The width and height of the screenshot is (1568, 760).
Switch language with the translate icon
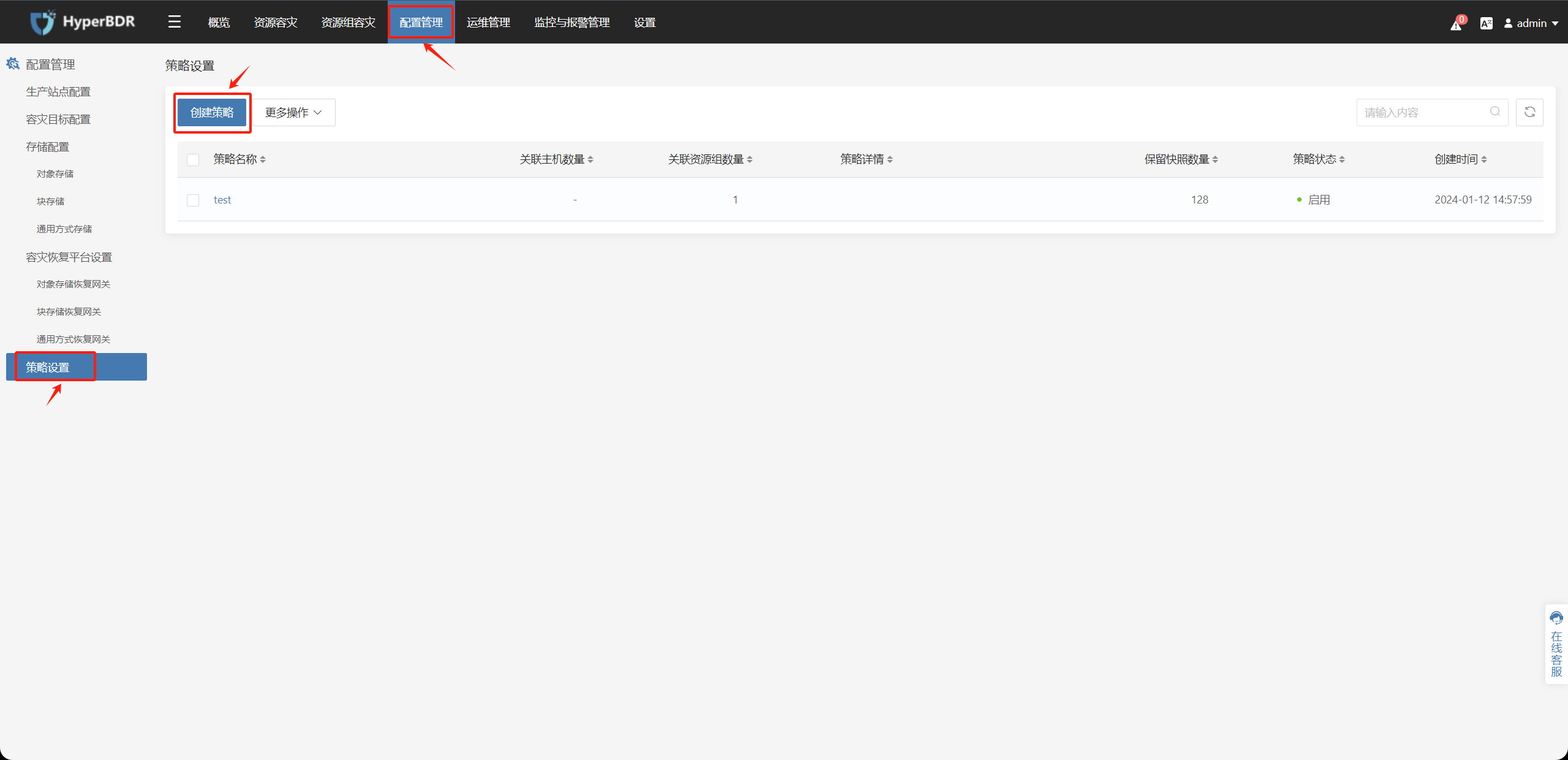coord(1487,23)
